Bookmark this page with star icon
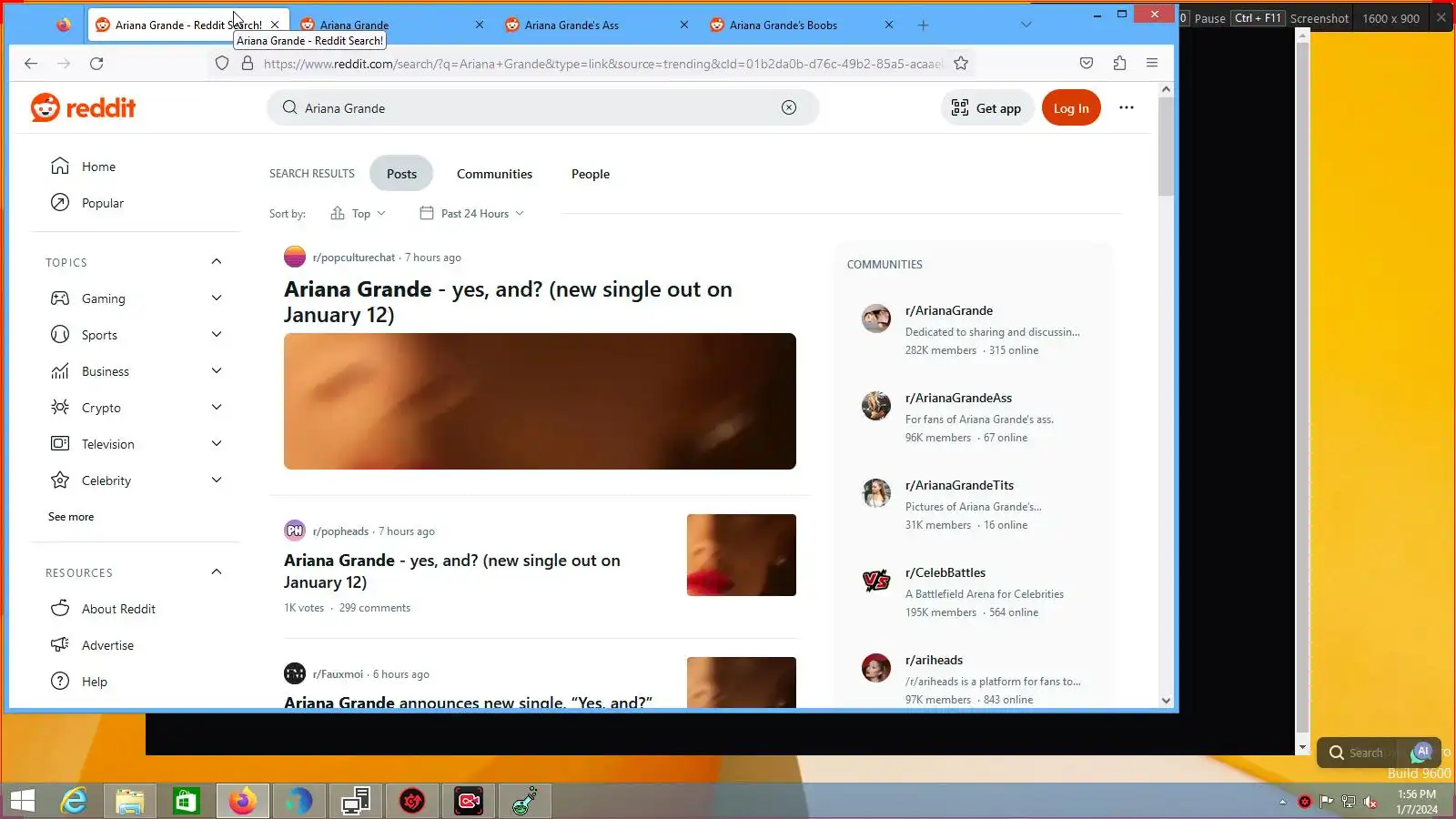 click(961, 64)
